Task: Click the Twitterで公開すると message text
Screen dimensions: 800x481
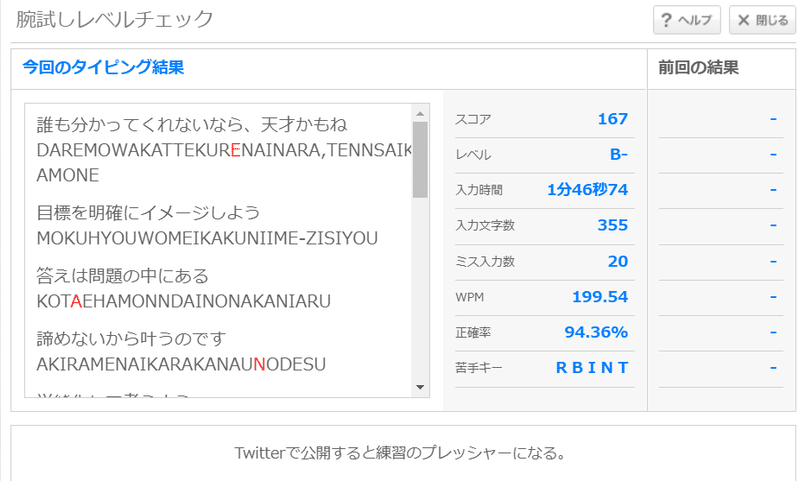Action: tap(400, 452)
